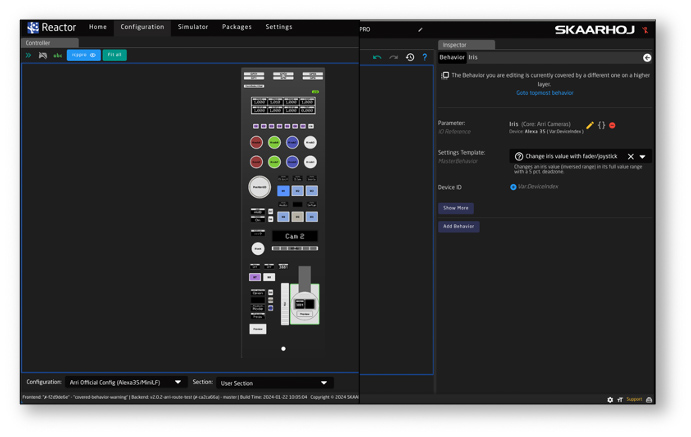
Task: Open the Packages menu
Action: tap(237, 27)
